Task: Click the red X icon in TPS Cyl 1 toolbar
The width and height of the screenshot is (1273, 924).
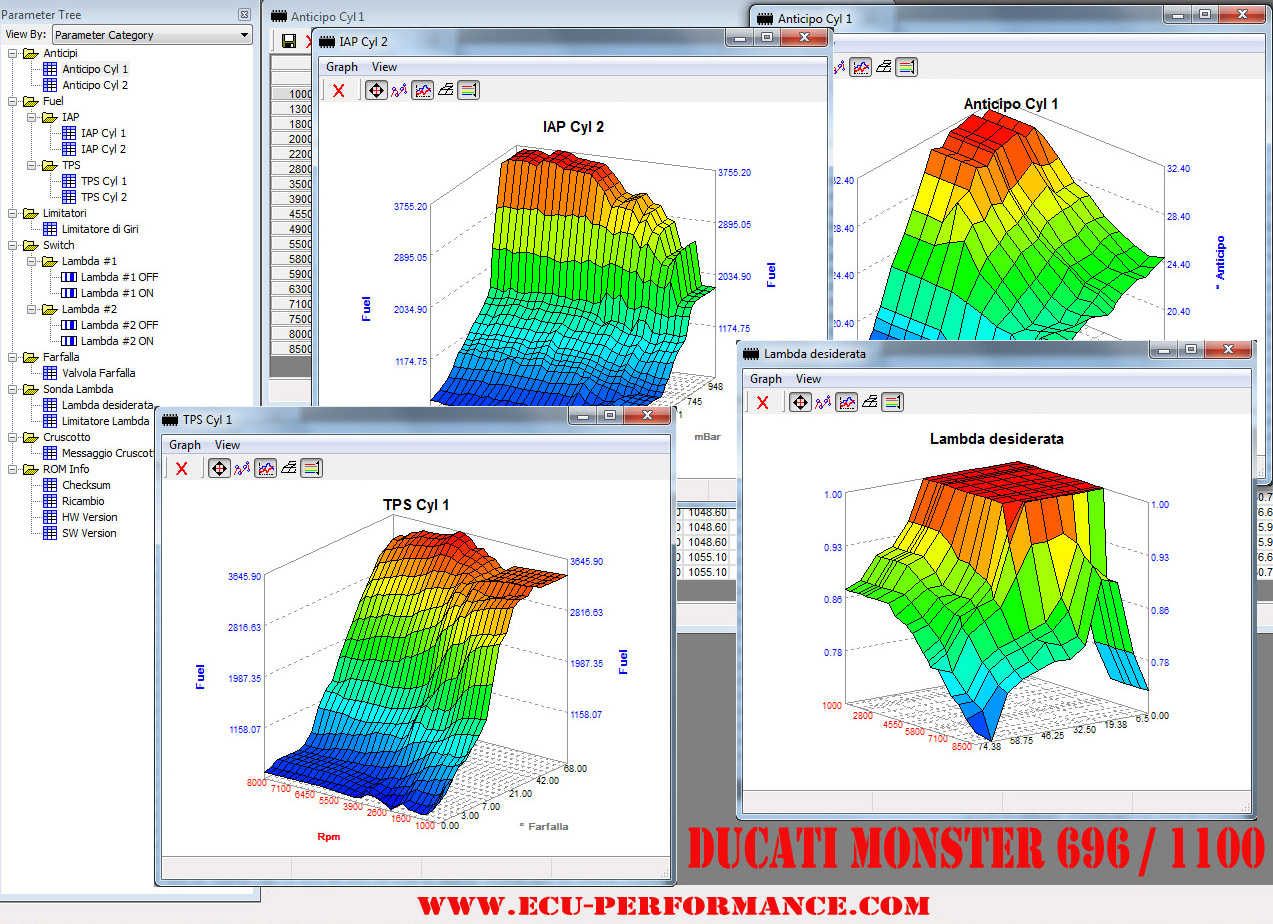Action: 182,468
